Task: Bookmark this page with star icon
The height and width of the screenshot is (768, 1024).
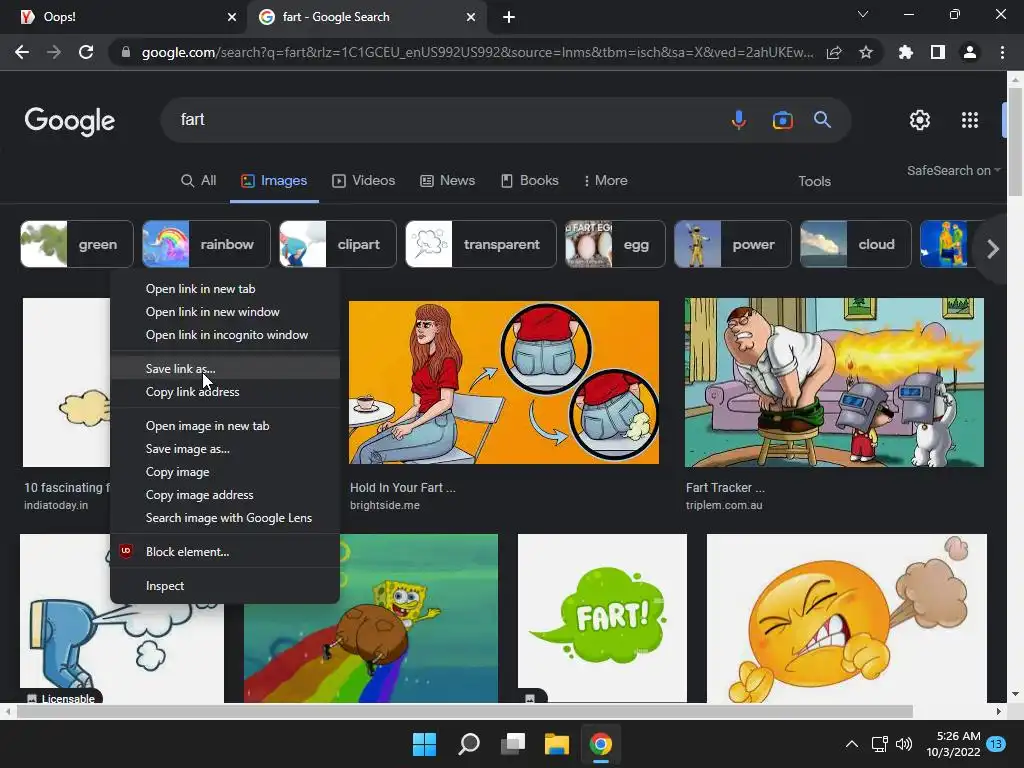Action: coord(866,52)
